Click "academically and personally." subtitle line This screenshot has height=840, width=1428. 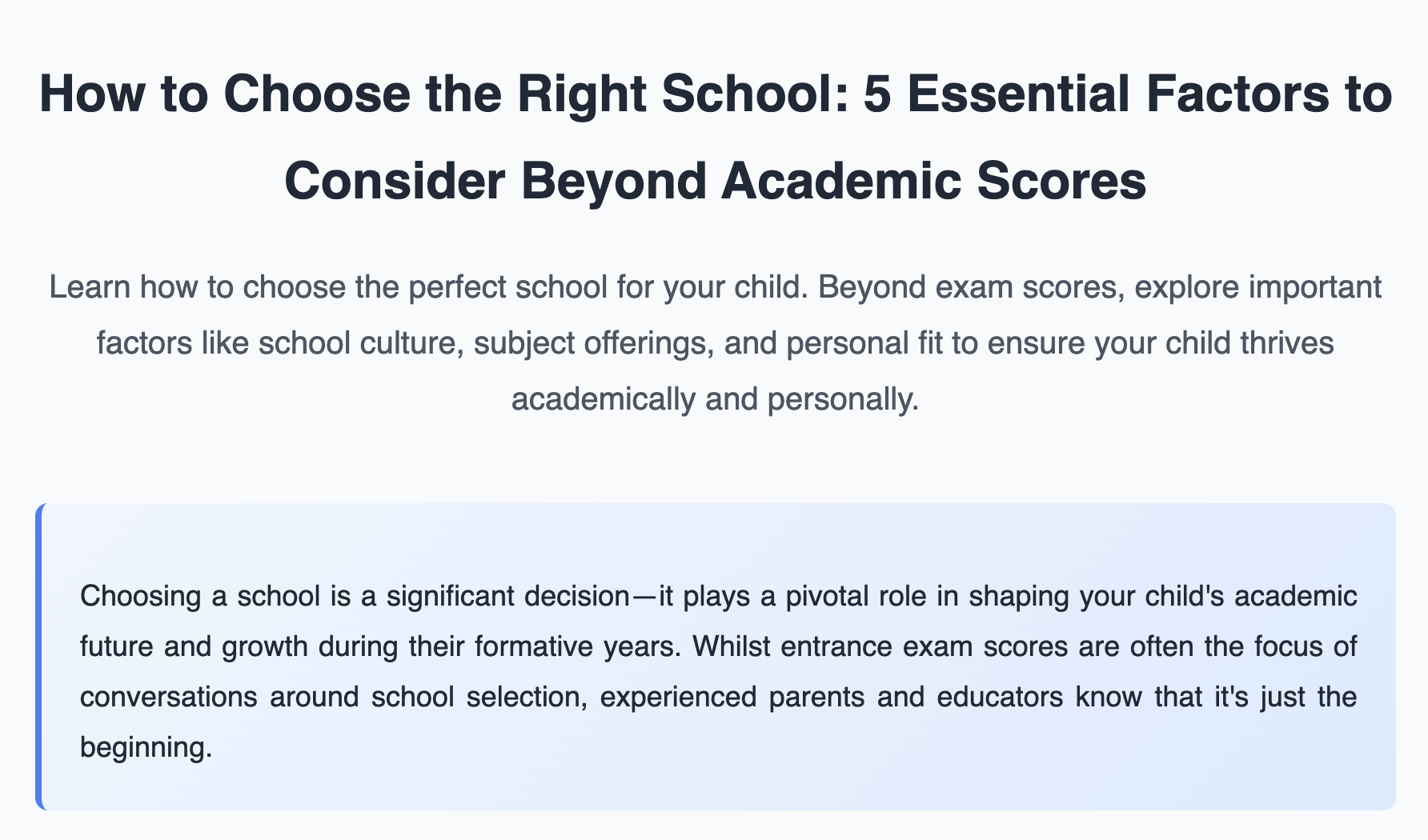pos(715,398)
